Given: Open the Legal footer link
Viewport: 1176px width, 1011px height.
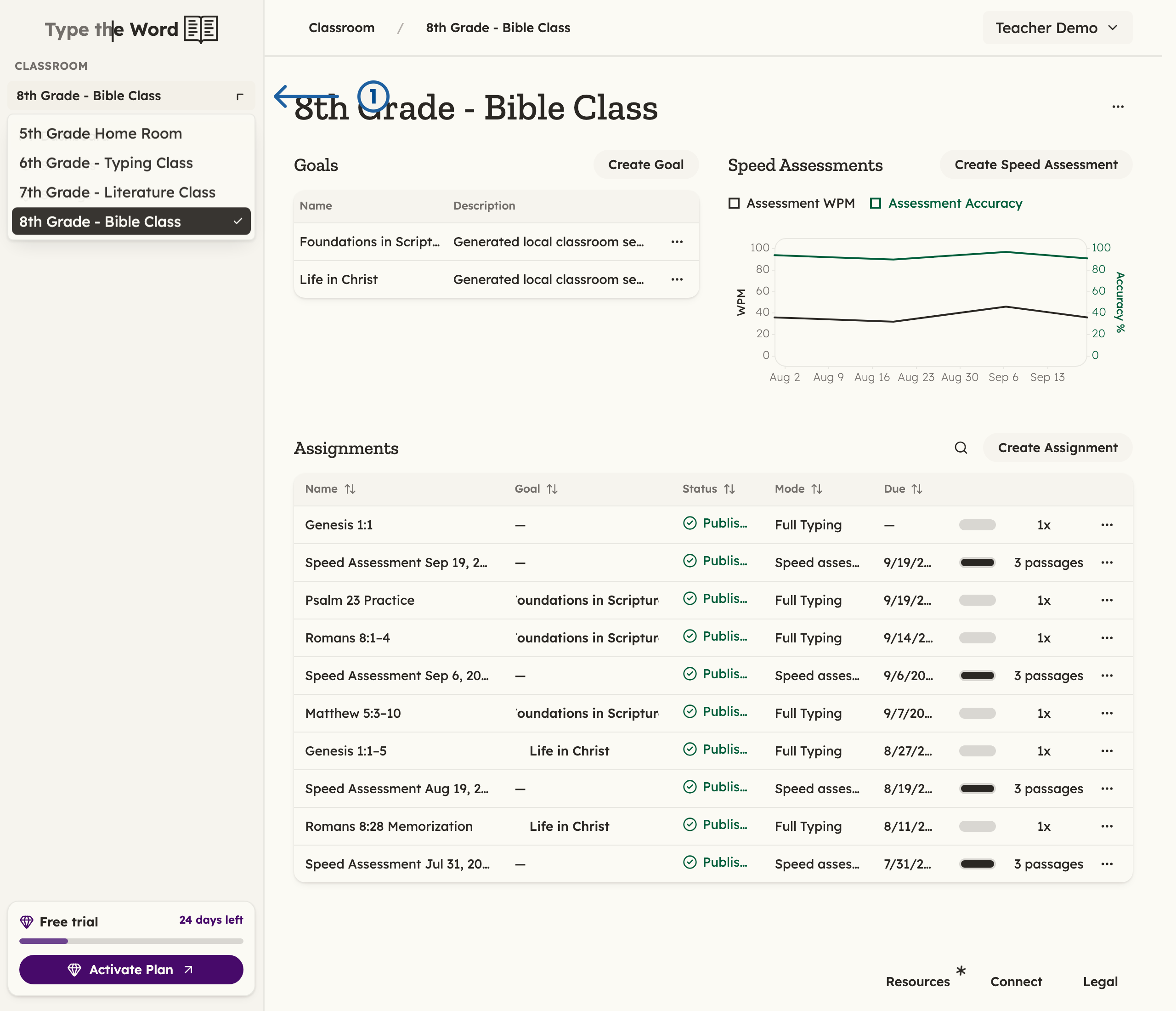Looking at the screenshot, I should coord(1100,982).
